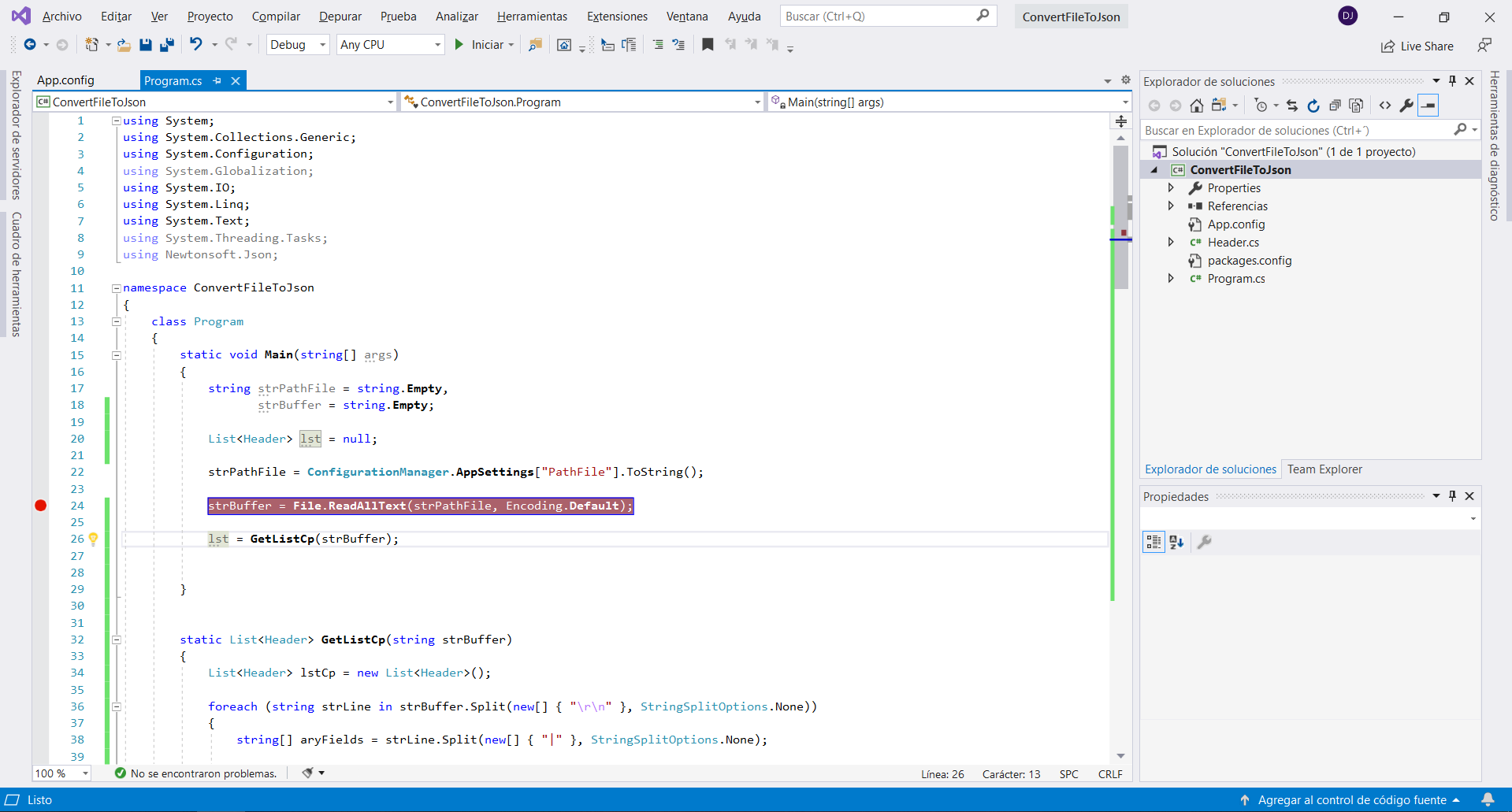
Task: Collapse the class Program code block
Action: [x=116, y=321]
